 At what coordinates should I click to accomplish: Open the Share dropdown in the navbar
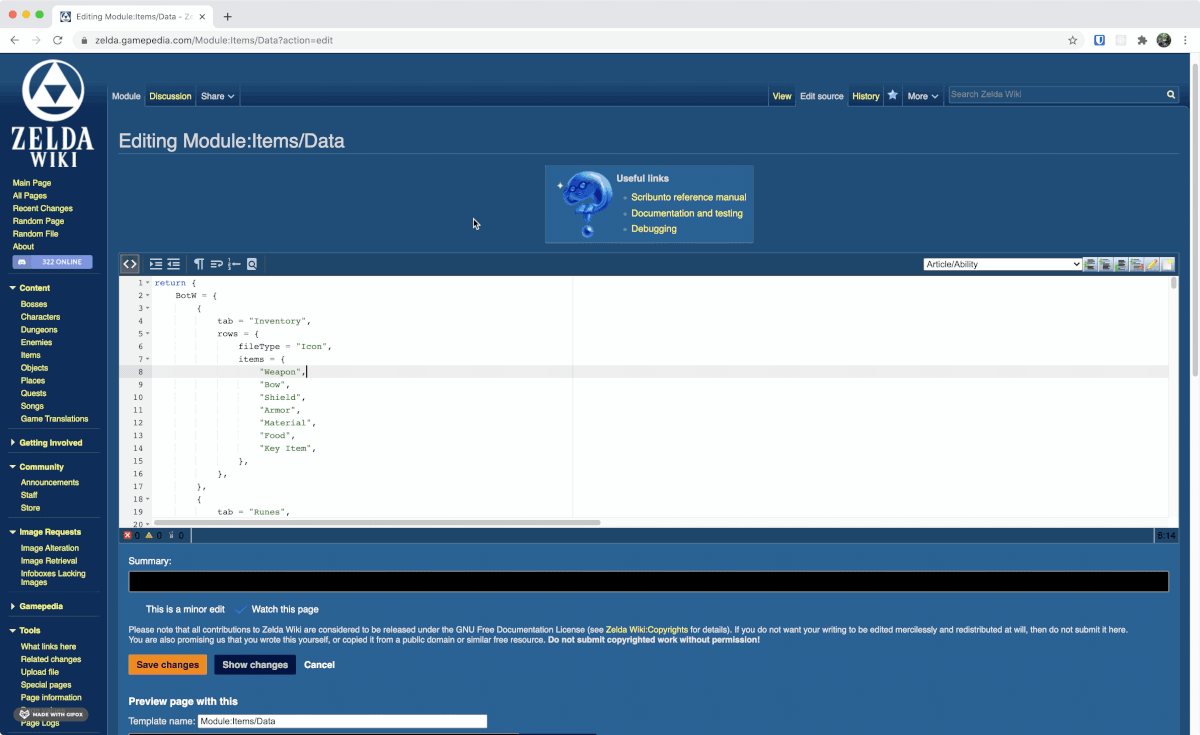pyautogui.click(x=217, y=96)
